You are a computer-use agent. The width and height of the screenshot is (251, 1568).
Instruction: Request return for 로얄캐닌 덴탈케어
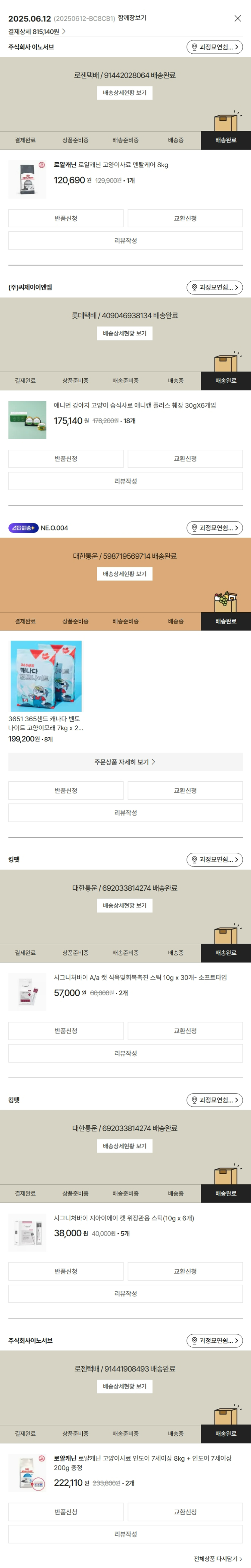click(x=66, y=219)
